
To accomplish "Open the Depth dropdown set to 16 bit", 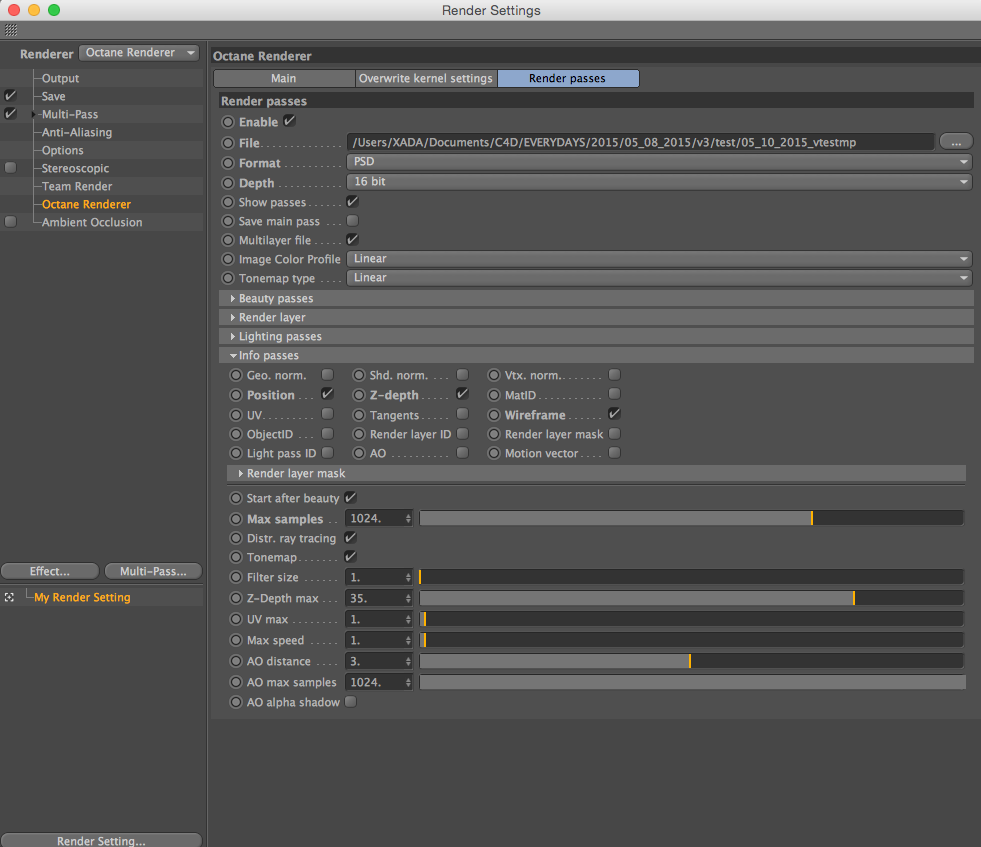I will point(659,182).
